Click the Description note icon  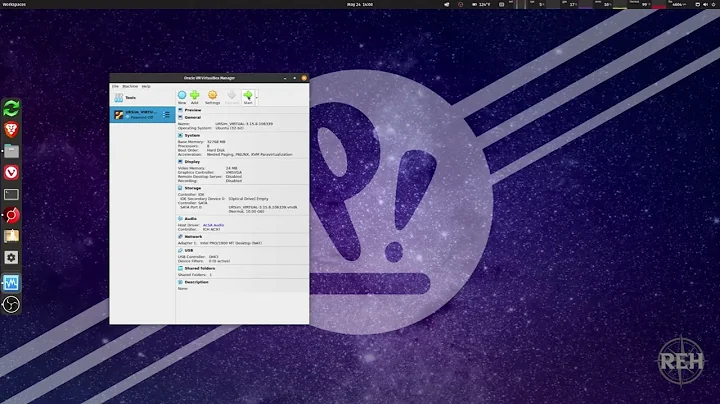click(180, 282)
